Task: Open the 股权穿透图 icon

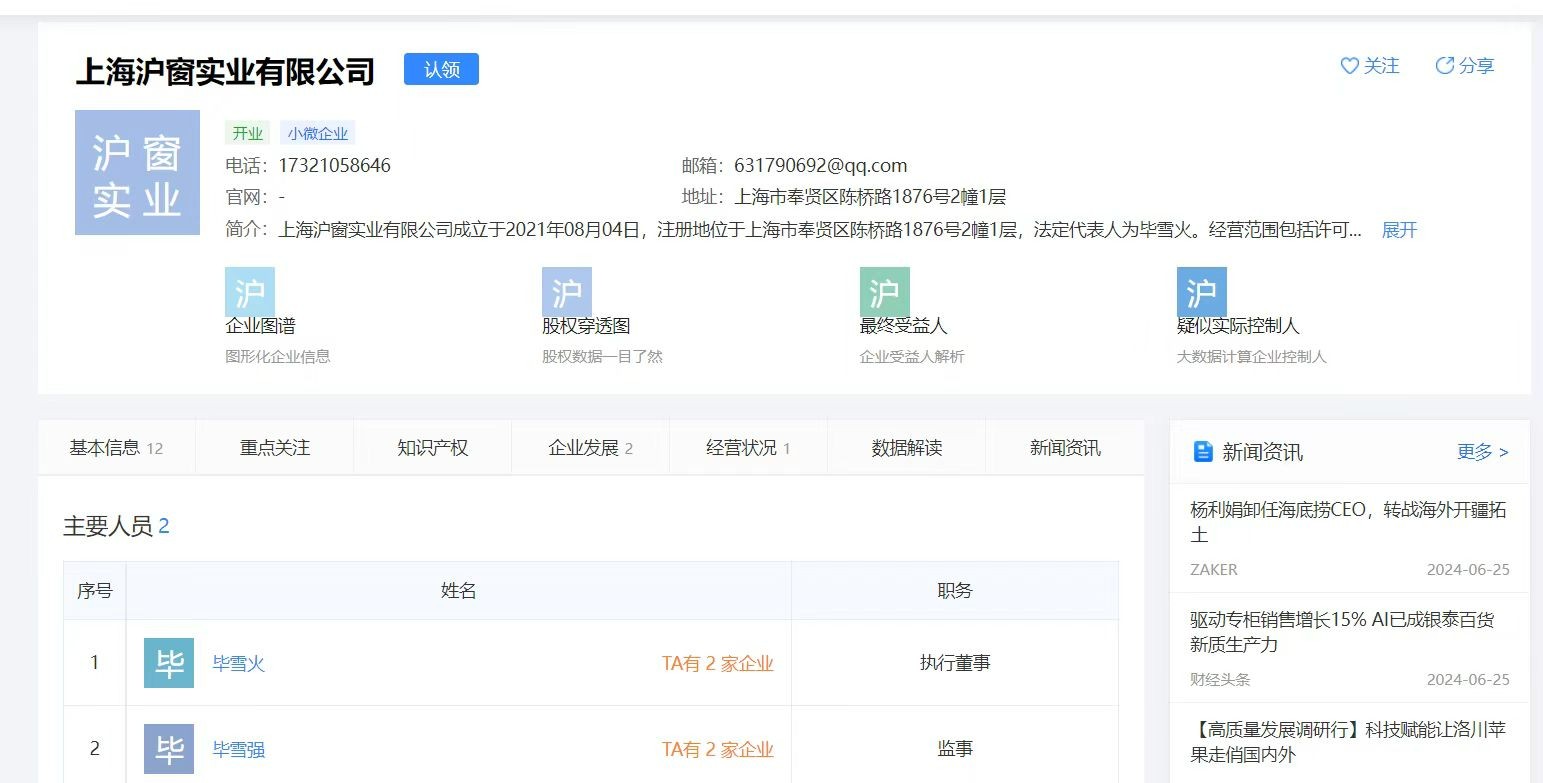Action: [566, 292]
